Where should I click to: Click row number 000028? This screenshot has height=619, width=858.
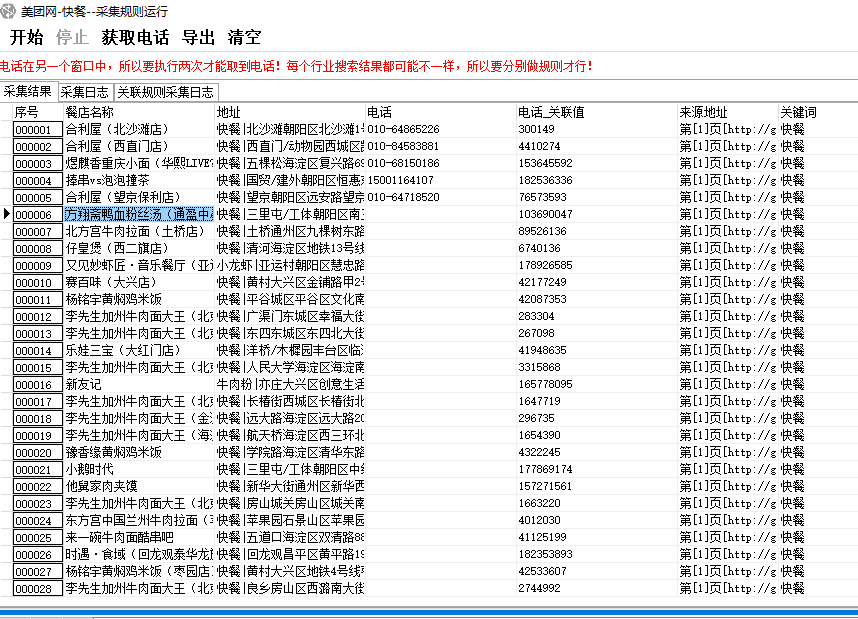37,588
